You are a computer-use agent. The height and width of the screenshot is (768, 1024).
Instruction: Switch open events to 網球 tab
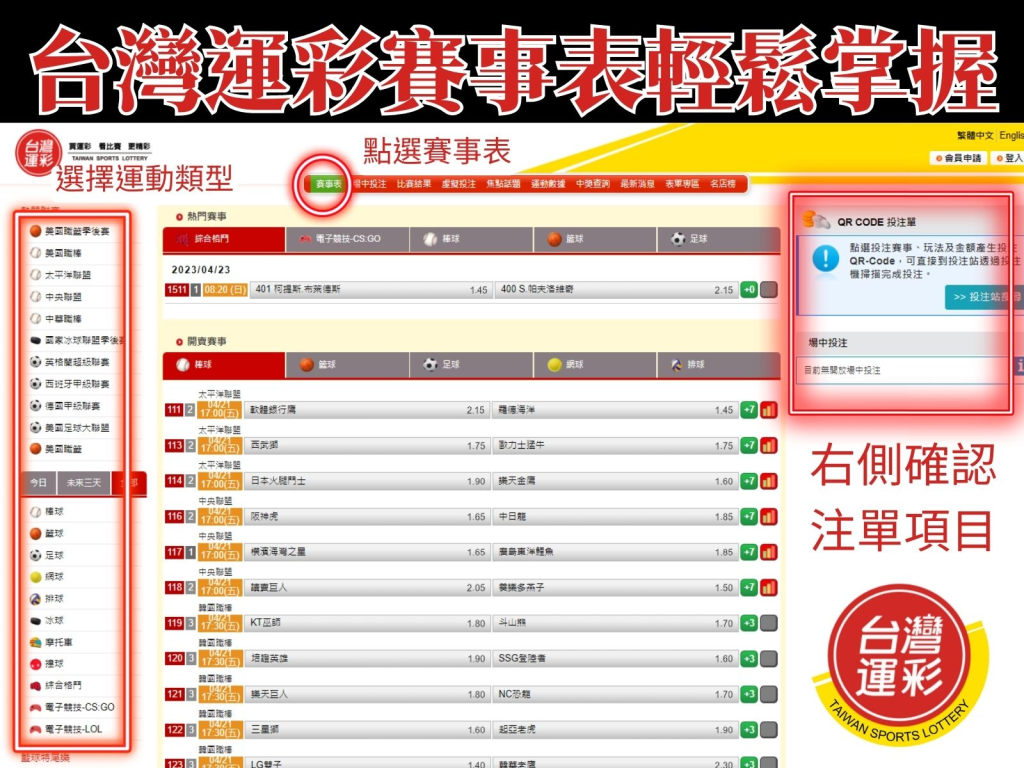[595, 364]
